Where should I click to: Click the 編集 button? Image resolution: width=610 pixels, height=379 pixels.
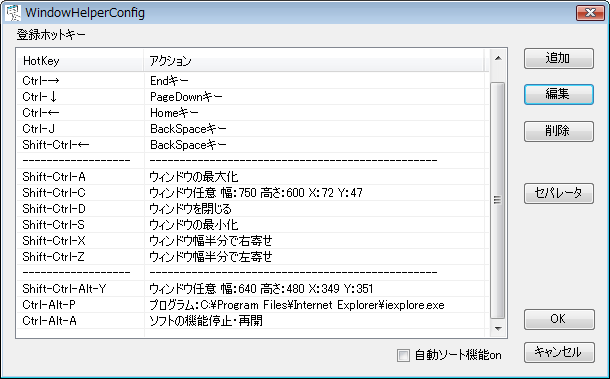coord(559,94)
